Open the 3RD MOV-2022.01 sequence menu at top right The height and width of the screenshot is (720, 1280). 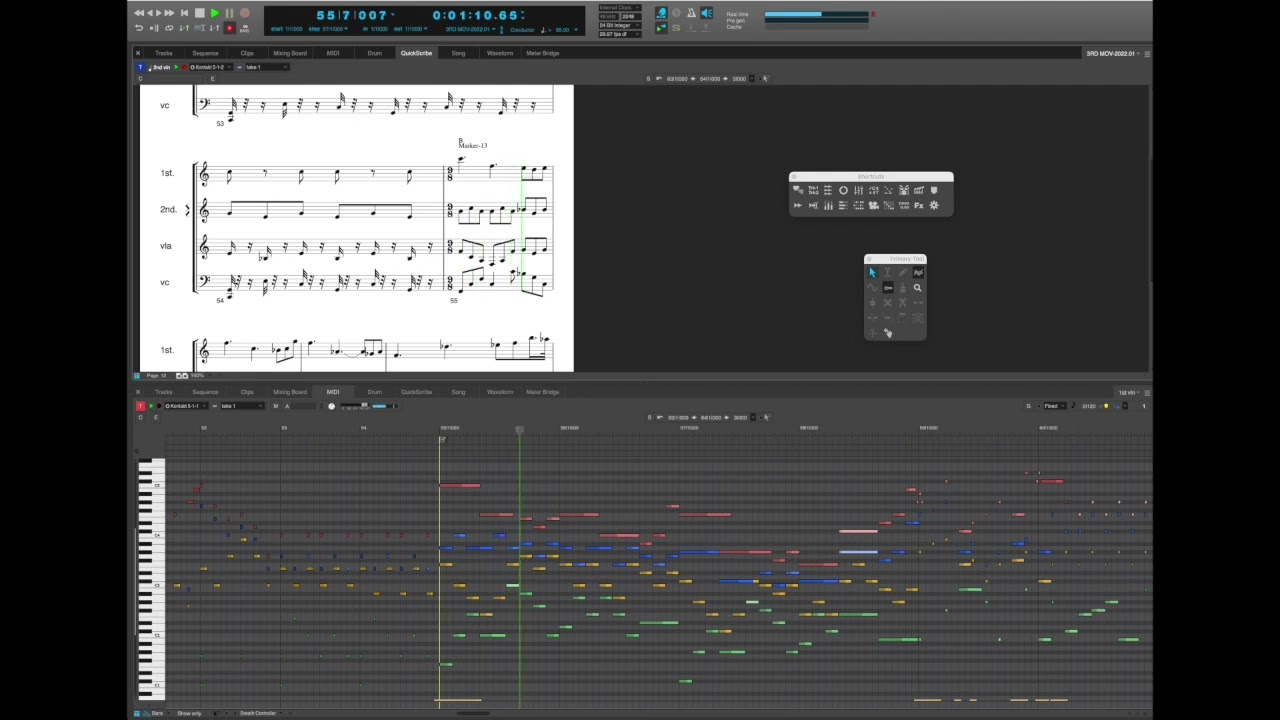[x=1114, y=53]
